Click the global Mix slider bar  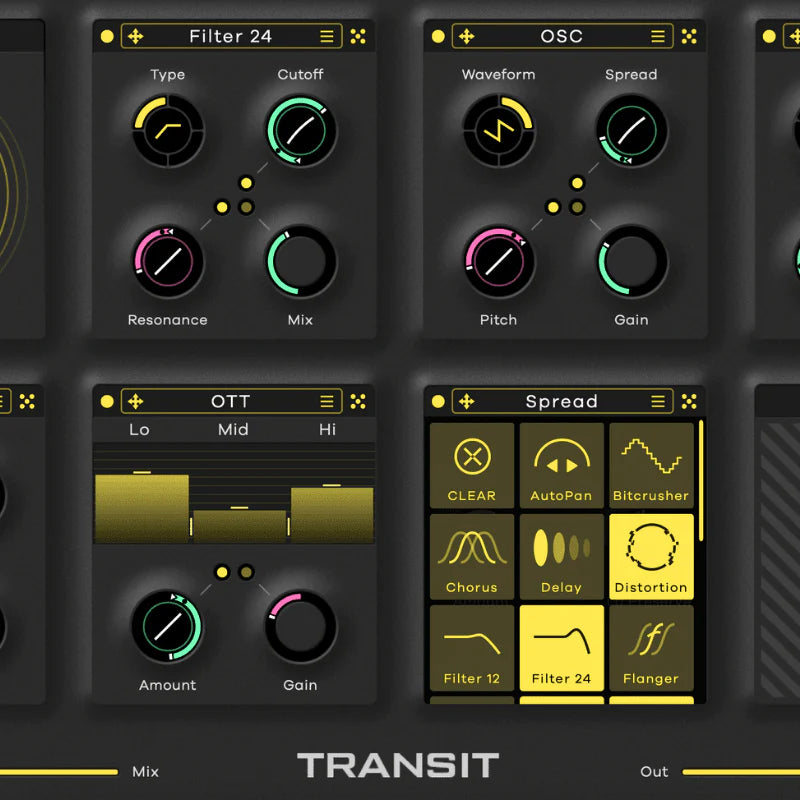59,772
